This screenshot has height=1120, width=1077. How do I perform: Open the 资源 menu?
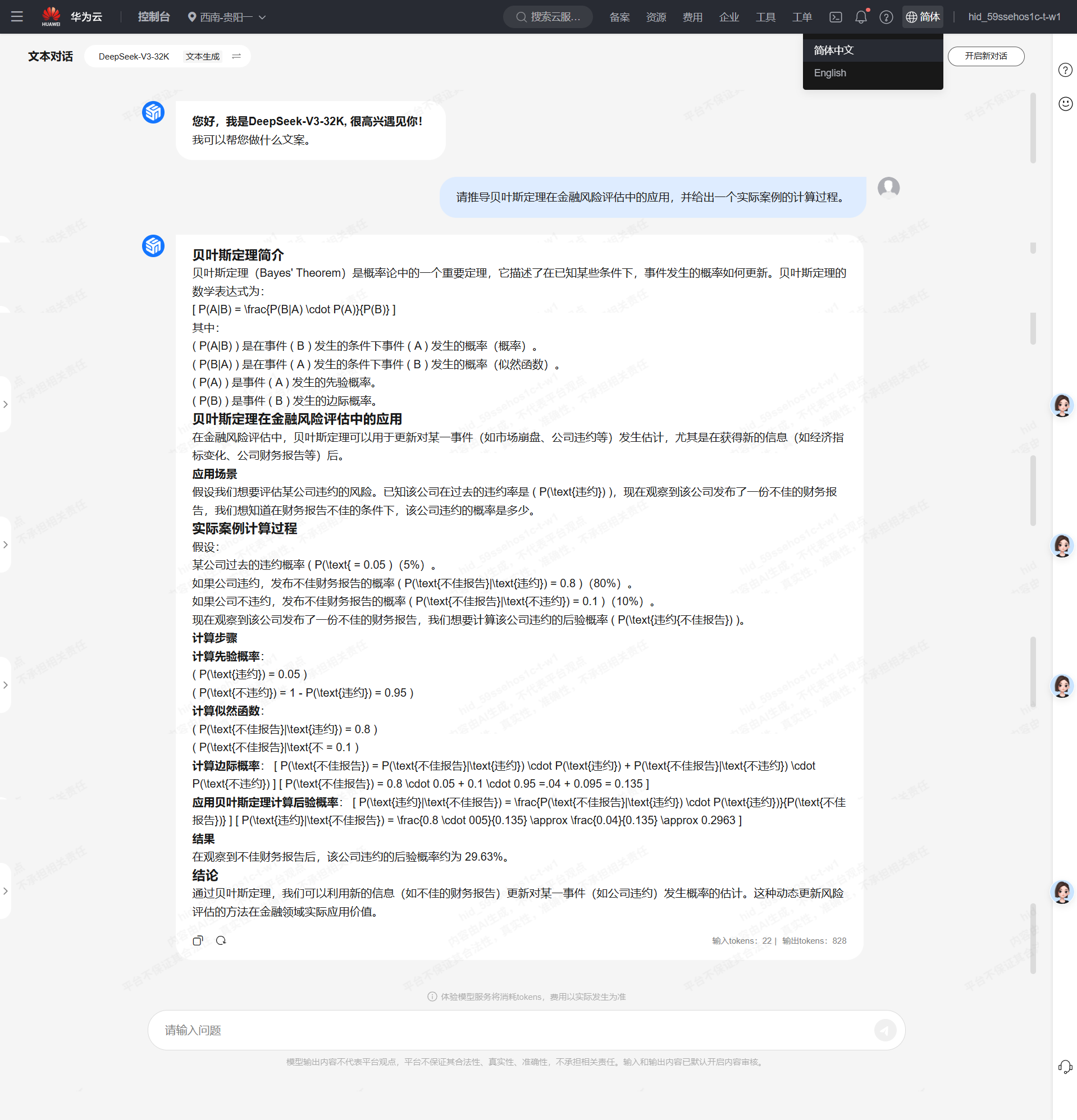(656, 17)
